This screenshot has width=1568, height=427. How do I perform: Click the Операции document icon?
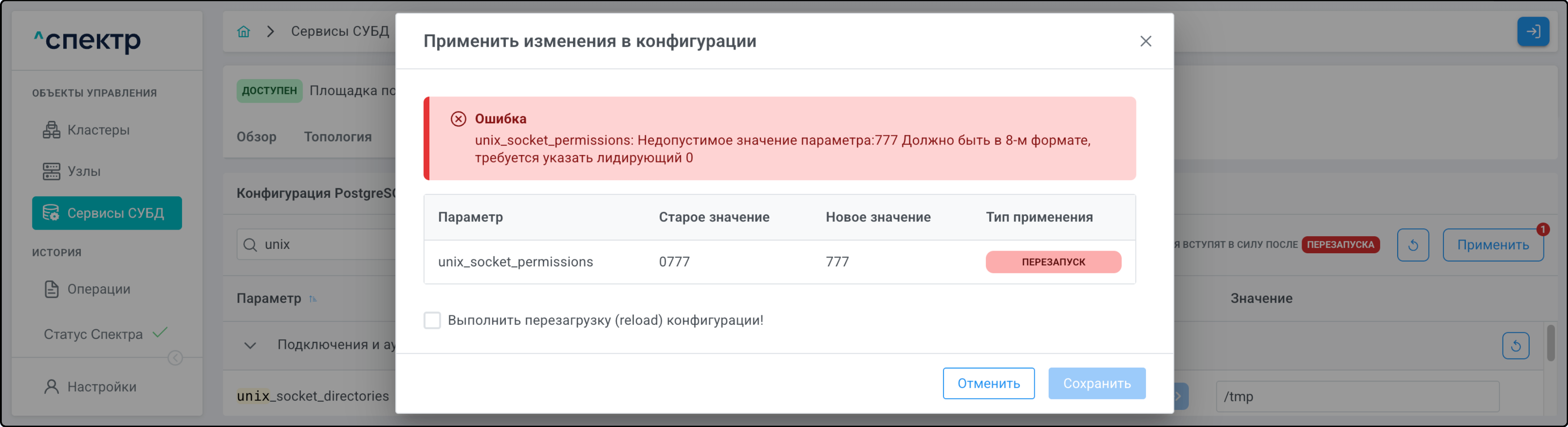pyautogui.click(x=52, y=289)
